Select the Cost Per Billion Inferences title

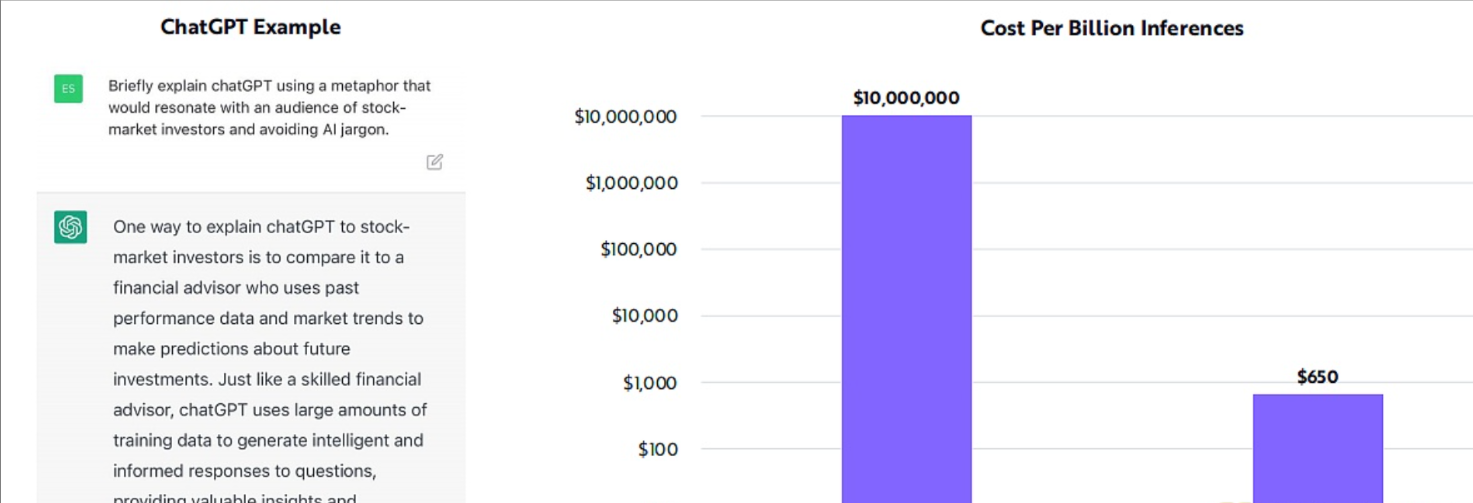[1111, 28]
